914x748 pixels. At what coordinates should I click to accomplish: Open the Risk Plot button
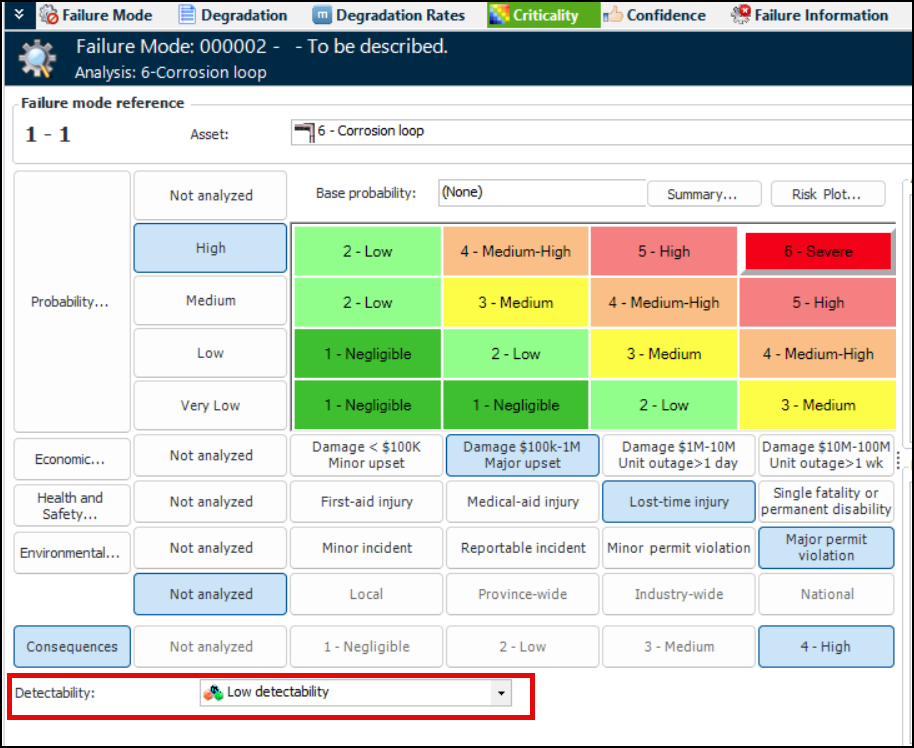[x=824, y=195]
